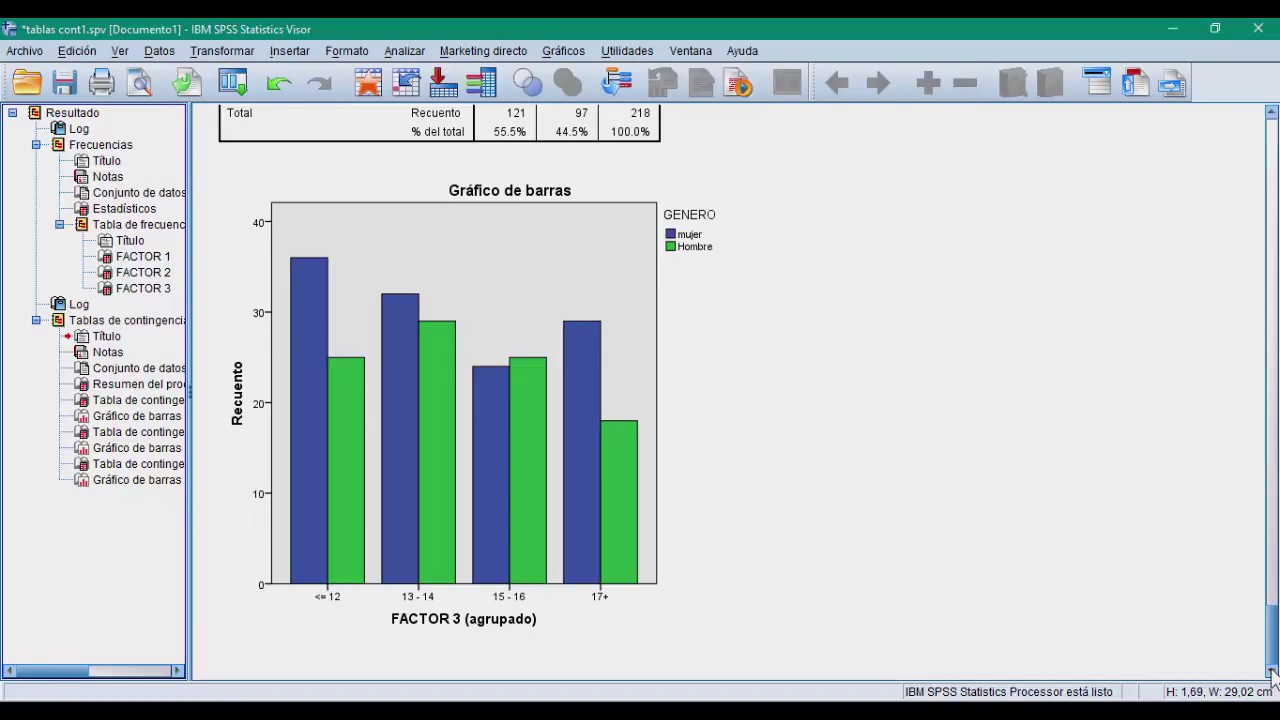Open the Marketing directo menu
This screenshot has width=1280, height=720.
(483, 51)
